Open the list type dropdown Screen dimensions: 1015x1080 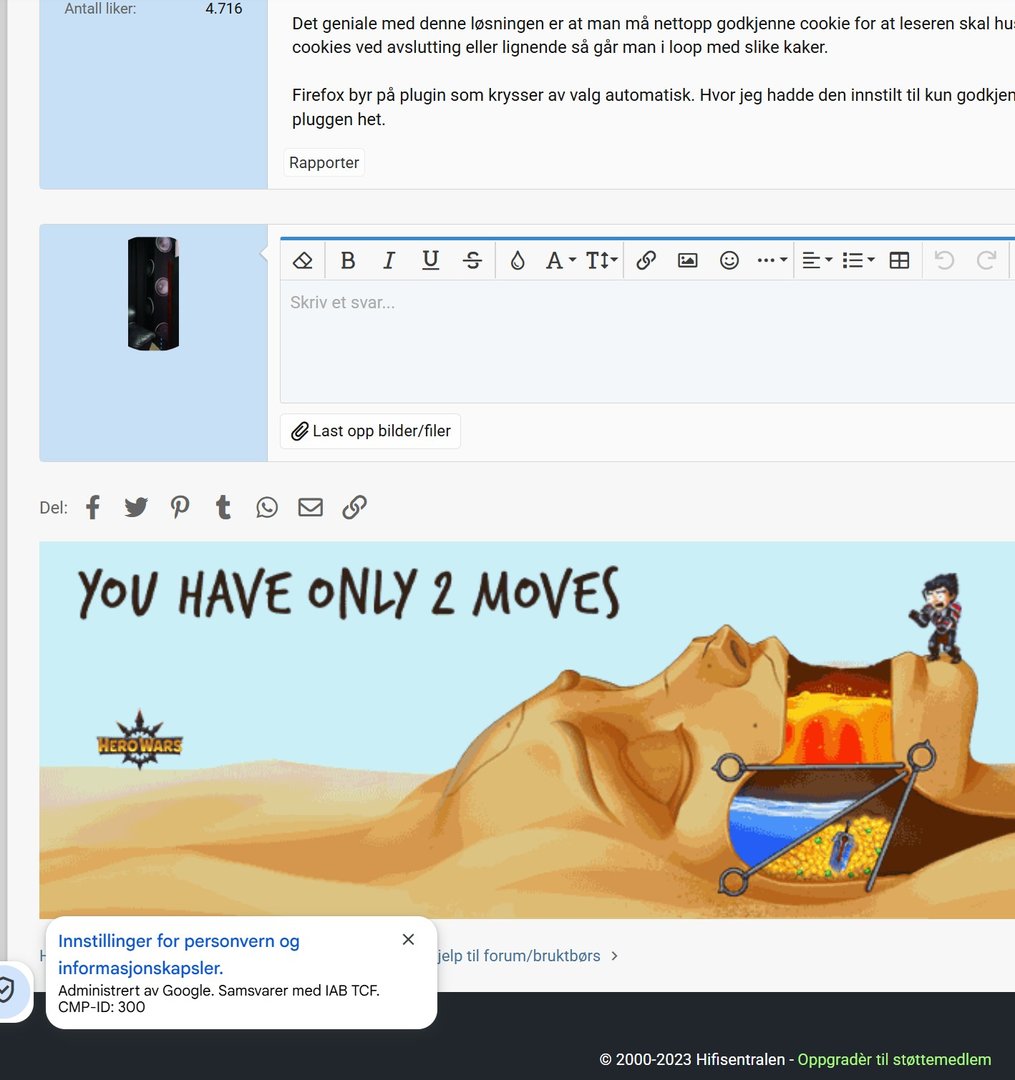click(x=858, y=260)
